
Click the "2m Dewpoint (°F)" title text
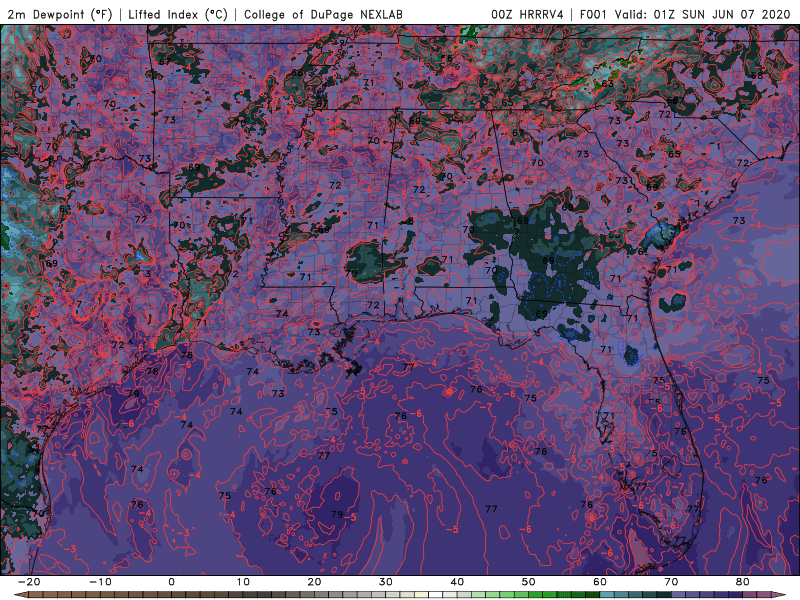pos(59,14)
